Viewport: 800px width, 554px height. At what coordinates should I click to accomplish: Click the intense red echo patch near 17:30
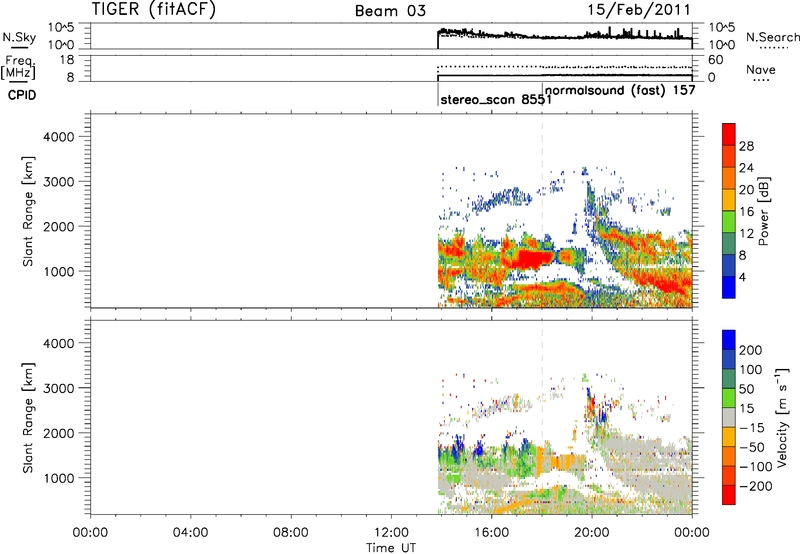click(532, 259)
